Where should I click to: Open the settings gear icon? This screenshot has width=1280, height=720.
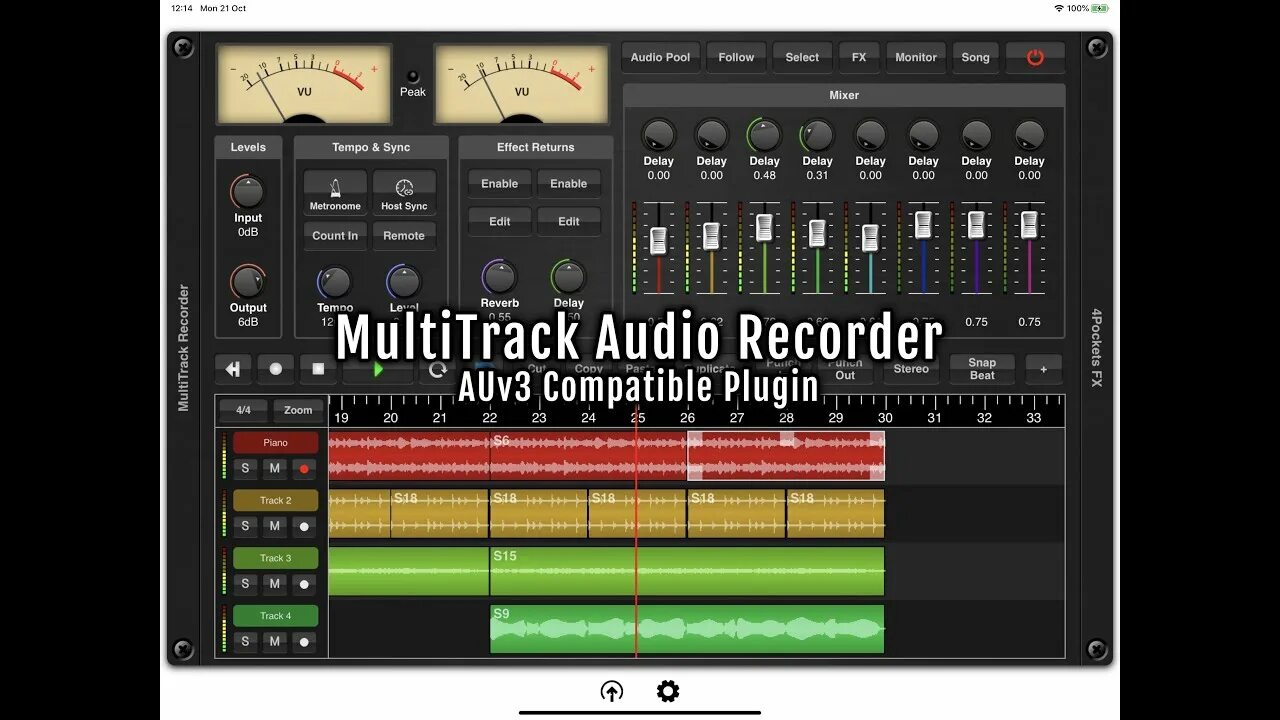[x=668, y=691]
